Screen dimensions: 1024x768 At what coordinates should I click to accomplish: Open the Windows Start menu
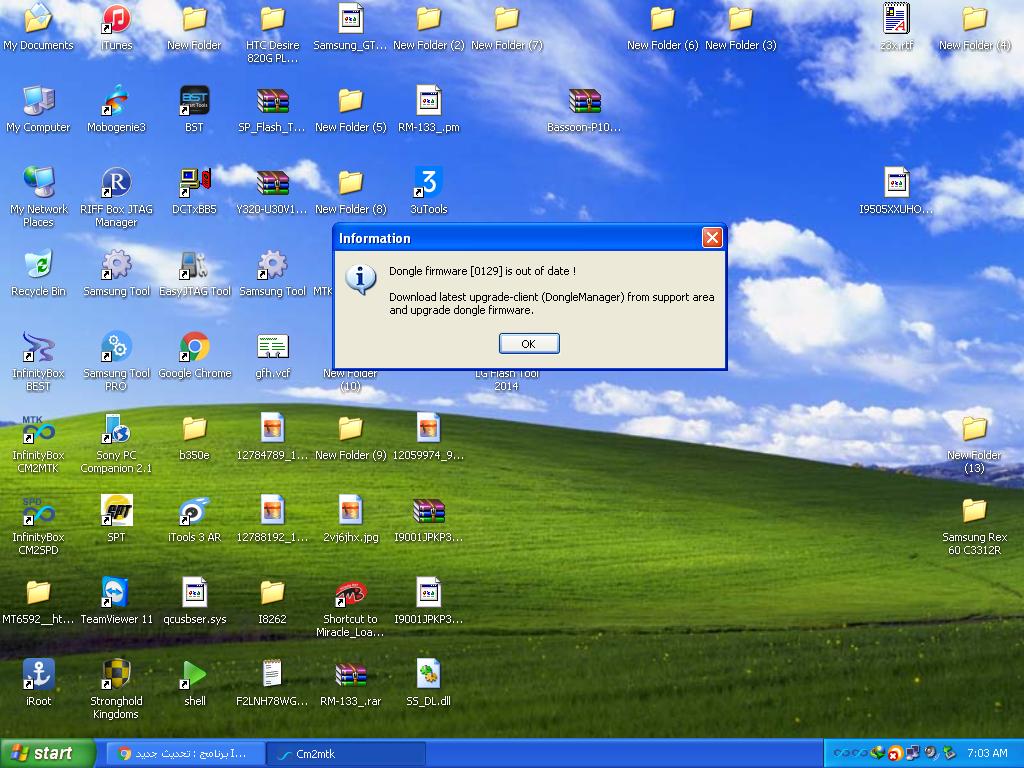coord(48,754)
